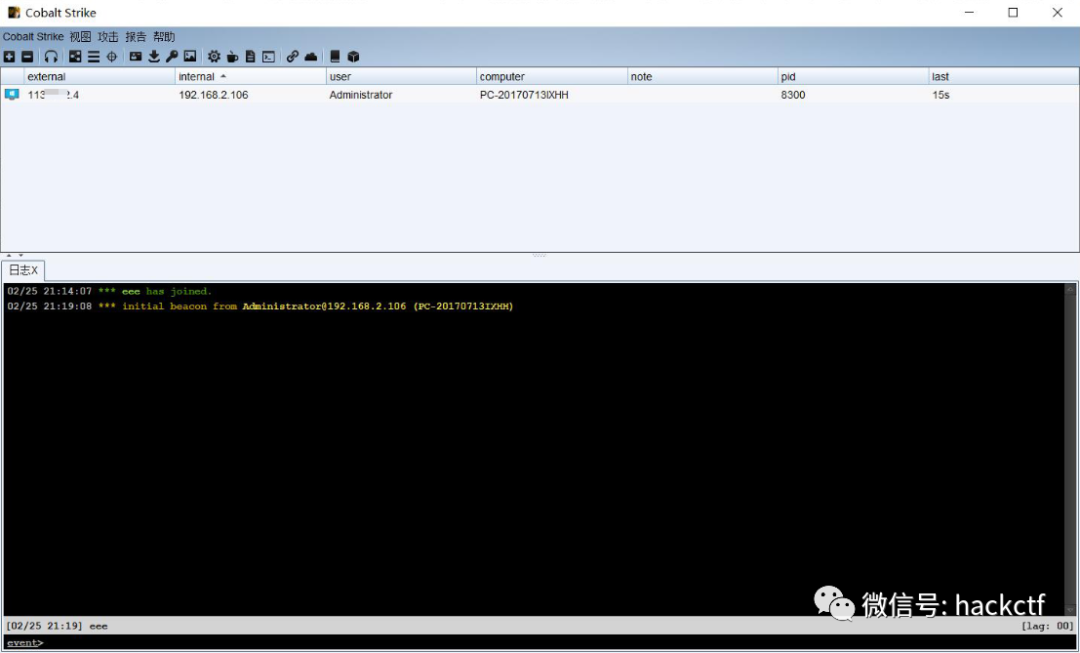Open the Cobalt Strike menu
This screenshot has width=1080, height=653.
pos(33,37)
